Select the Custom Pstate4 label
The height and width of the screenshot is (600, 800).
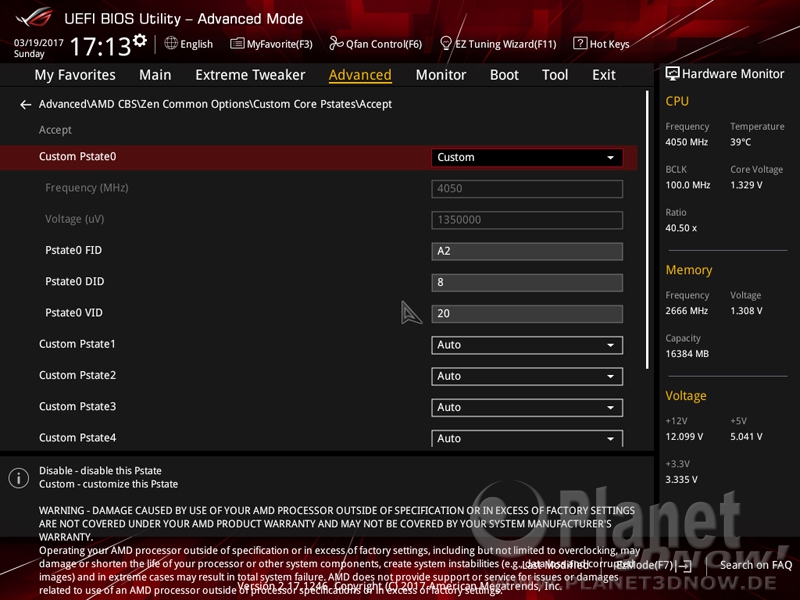pos(78,437)
